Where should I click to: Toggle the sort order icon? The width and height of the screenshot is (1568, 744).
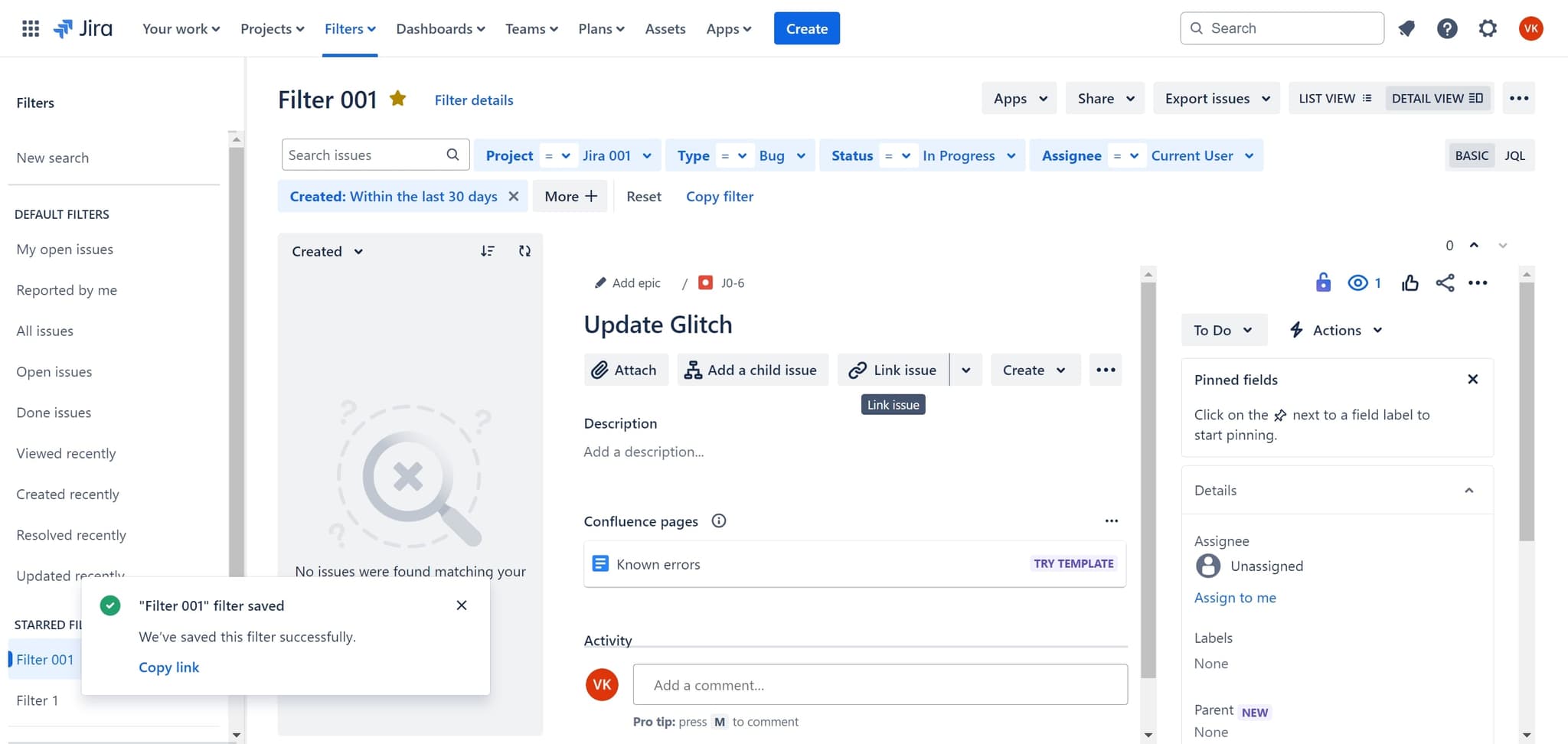(x=488, y=251)
